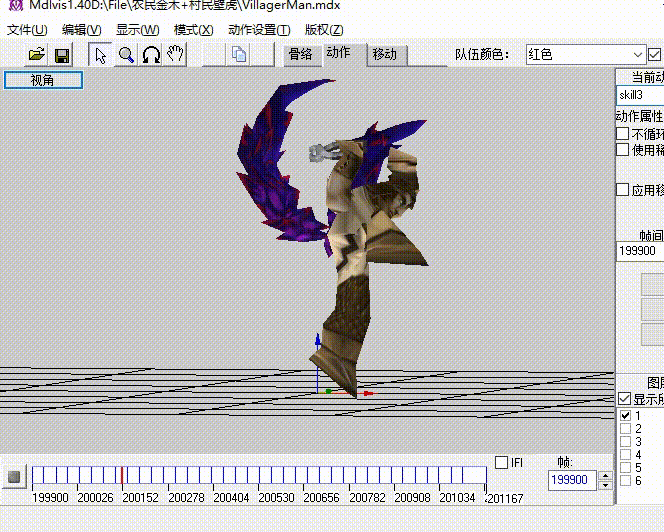Click the 视角 button
Screen dimensions: 664x532
coord(43,80)
